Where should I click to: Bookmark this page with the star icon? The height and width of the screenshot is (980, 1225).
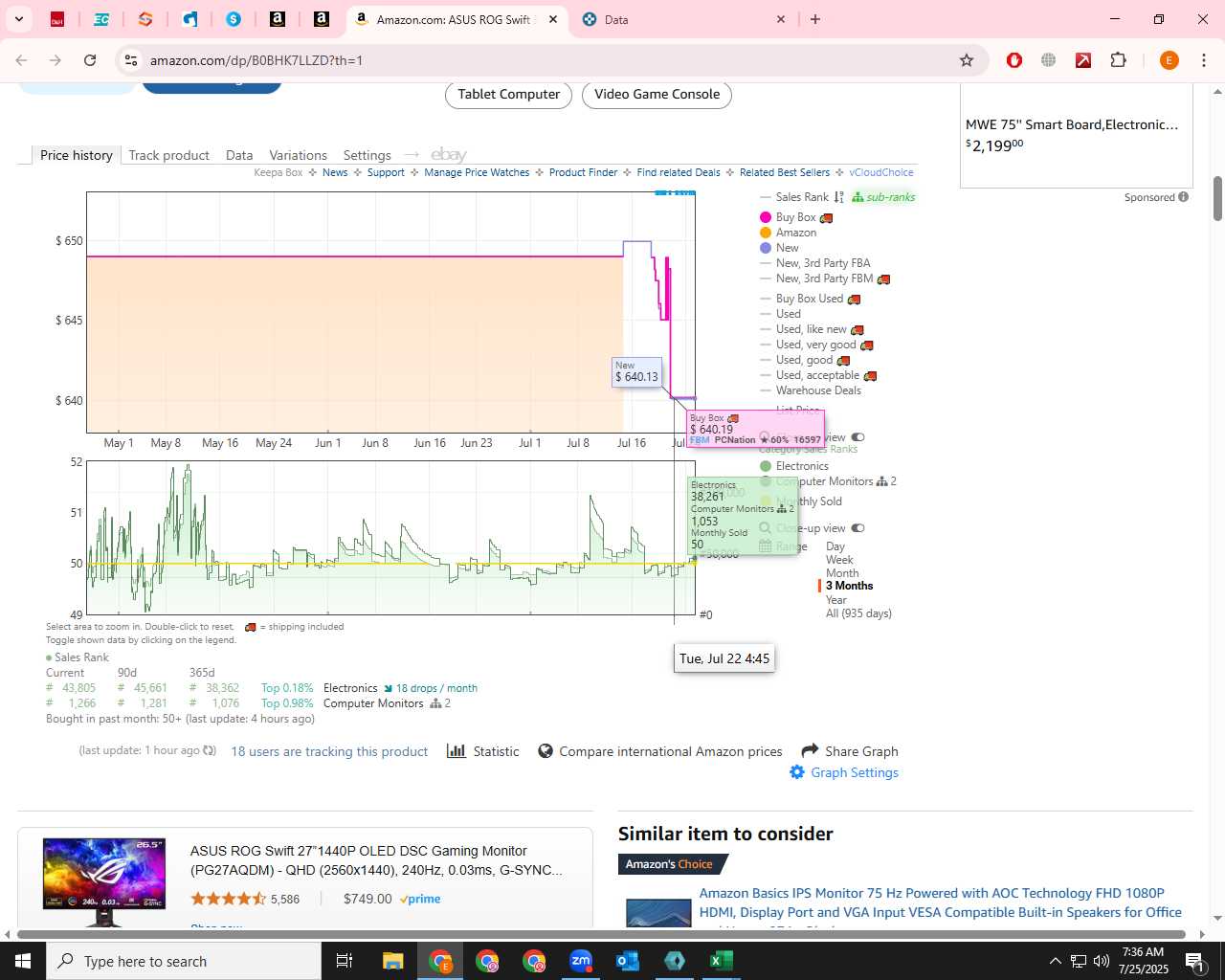click(967, 60)
